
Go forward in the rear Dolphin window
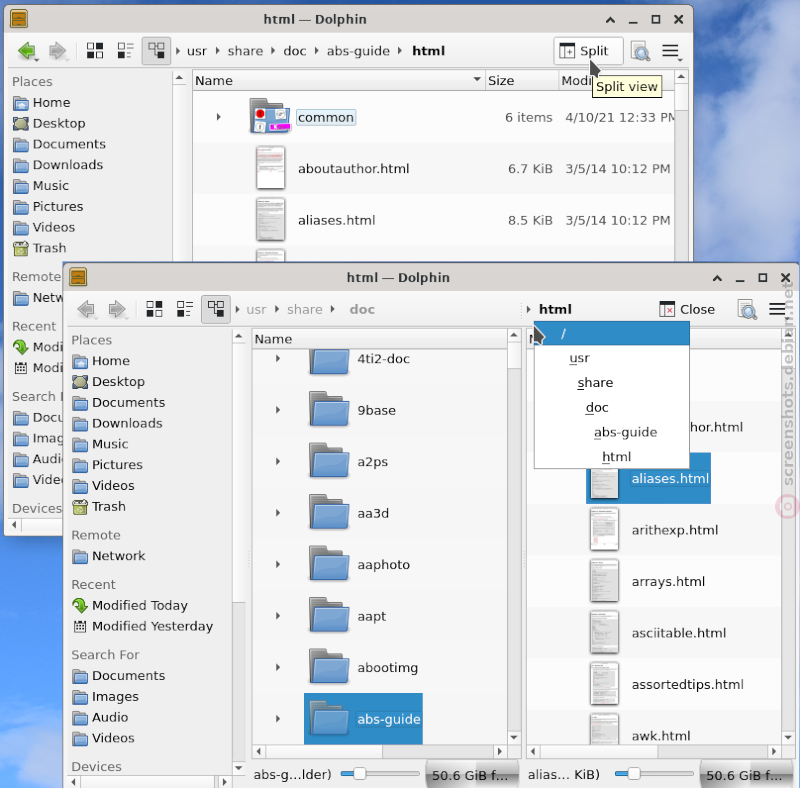click(x=57, y=51)
